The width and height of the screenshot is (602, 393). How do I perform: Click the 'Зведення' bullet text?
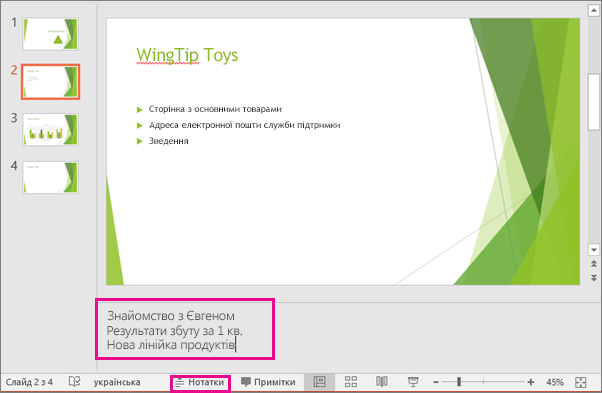click(169, 141)
